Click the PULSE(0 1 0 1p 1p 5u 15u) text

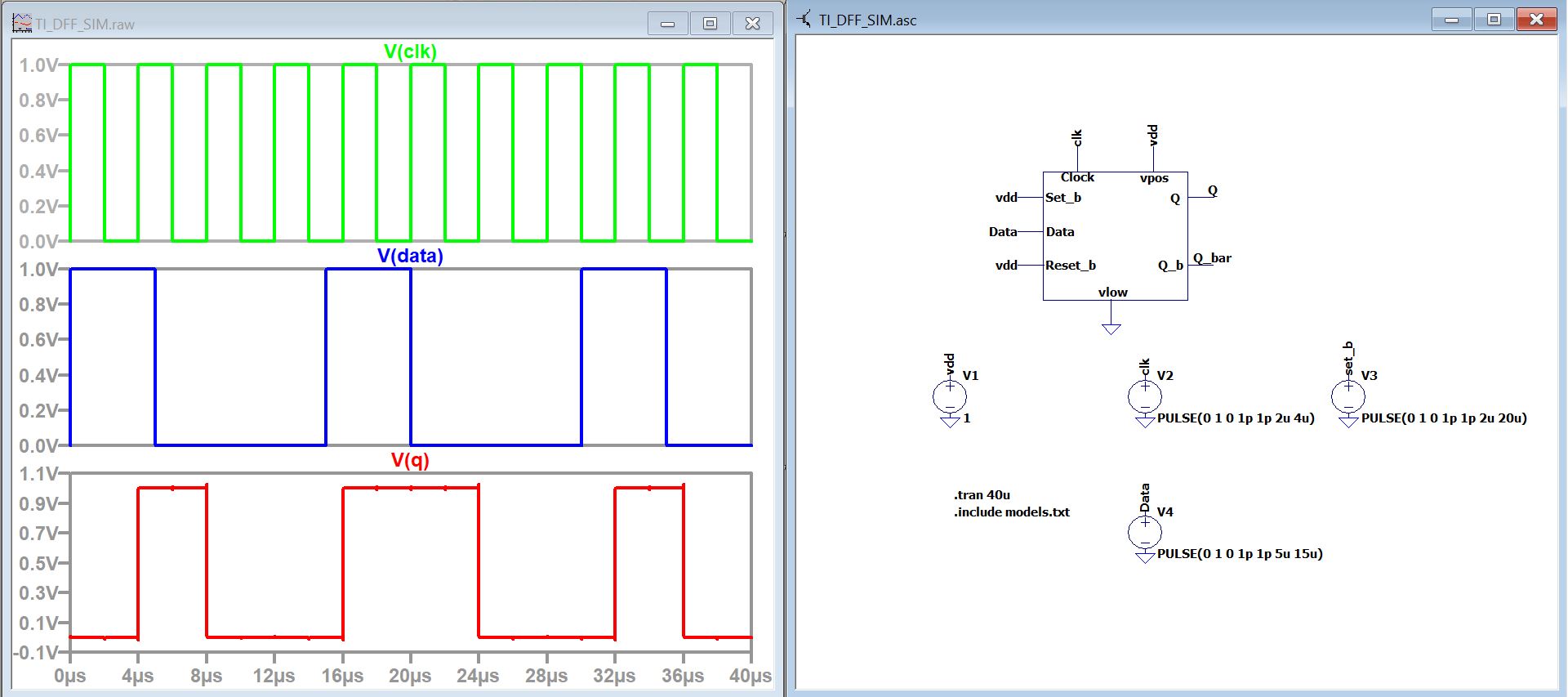click(x=1239, y=554)
